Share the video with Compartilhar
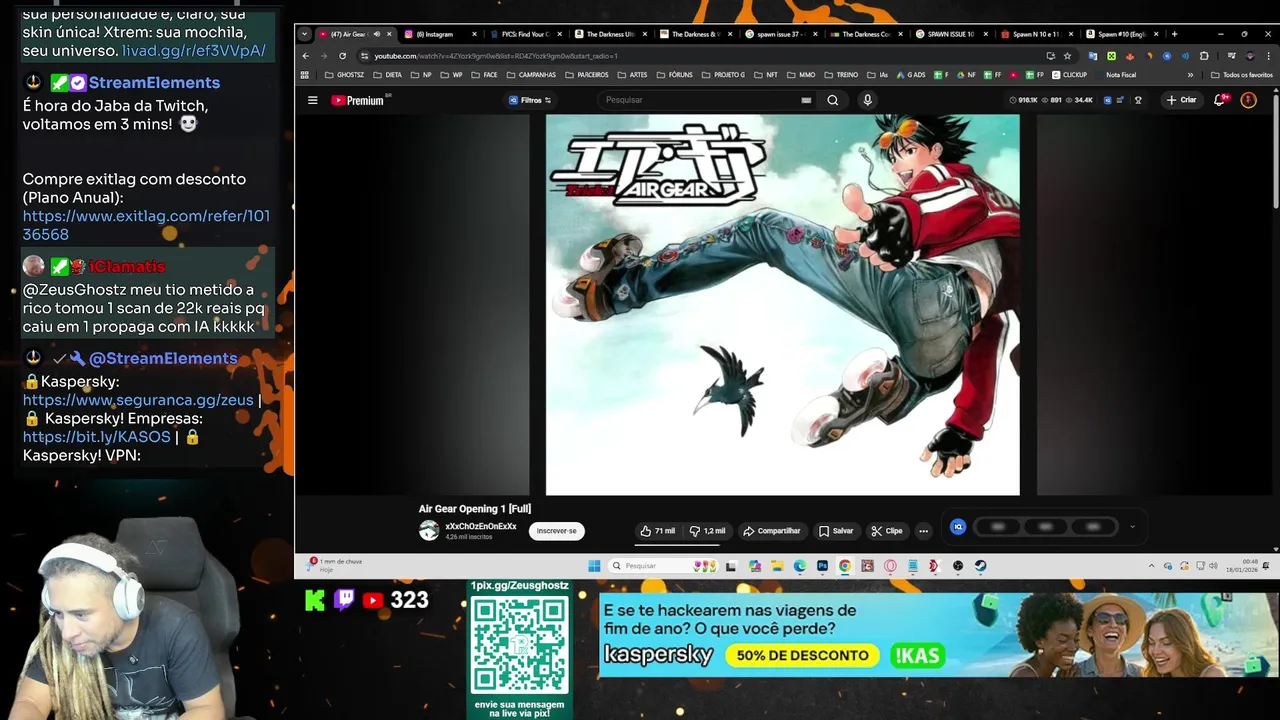This screenshot has height=720, width=1280. pyautogui.click(x=771, y=531)
